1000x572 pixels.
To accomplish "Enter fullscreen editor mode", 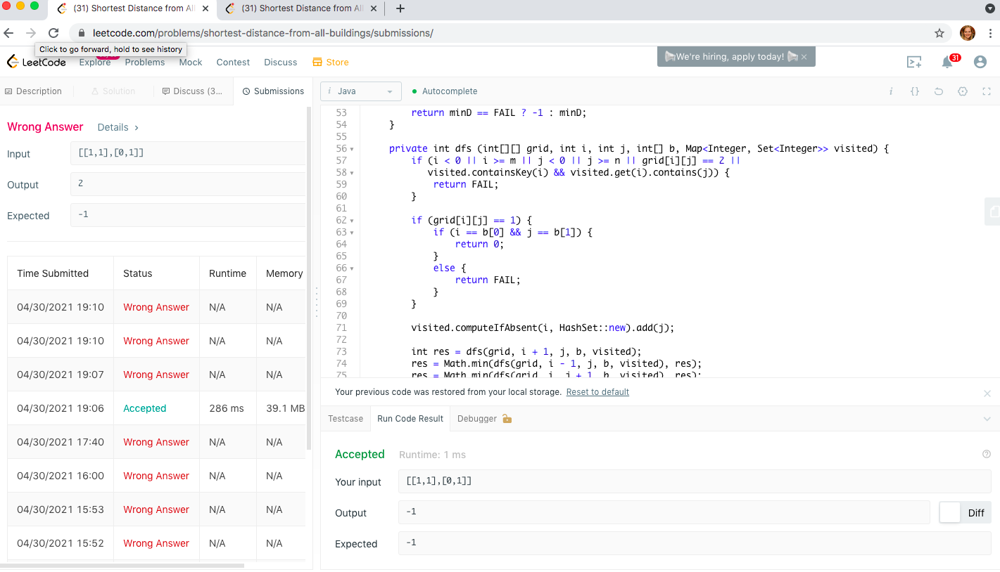I will (986, 91).
